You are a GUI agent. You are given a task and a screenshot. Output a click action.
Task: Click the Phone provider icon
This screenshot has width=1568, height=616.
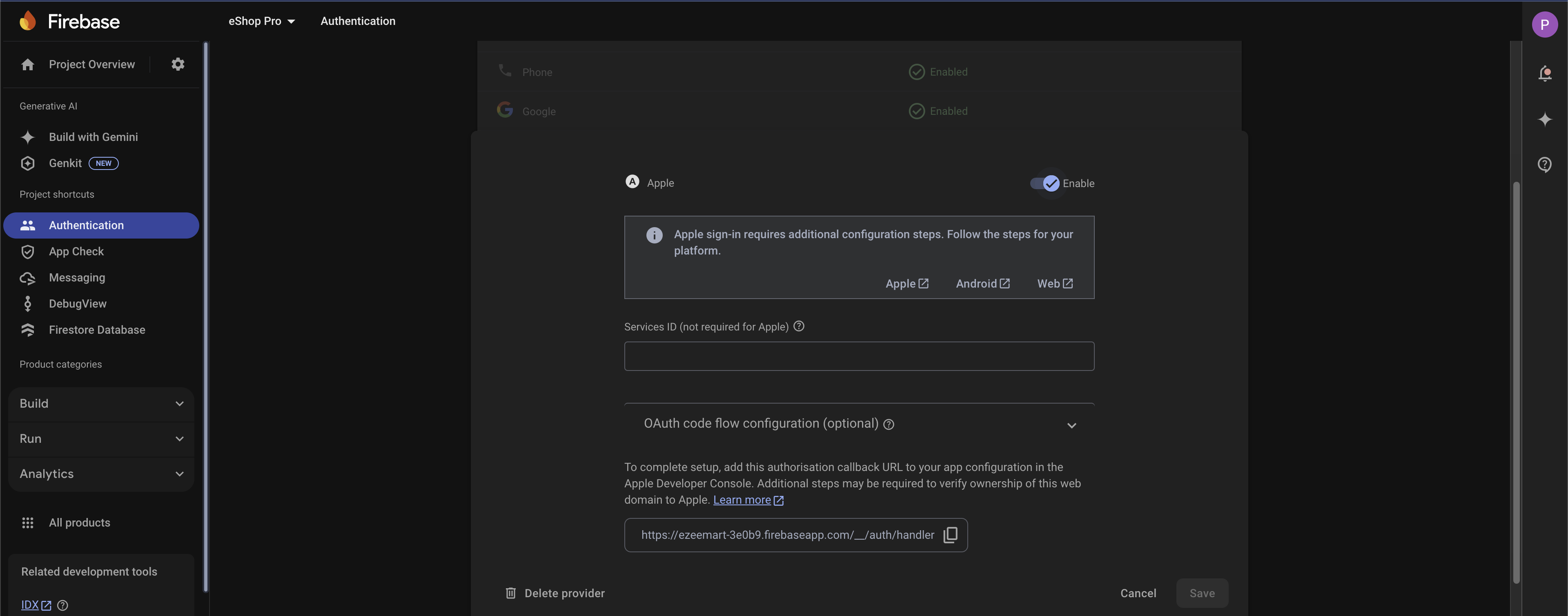pyautogui.click(x=505, y=70)
